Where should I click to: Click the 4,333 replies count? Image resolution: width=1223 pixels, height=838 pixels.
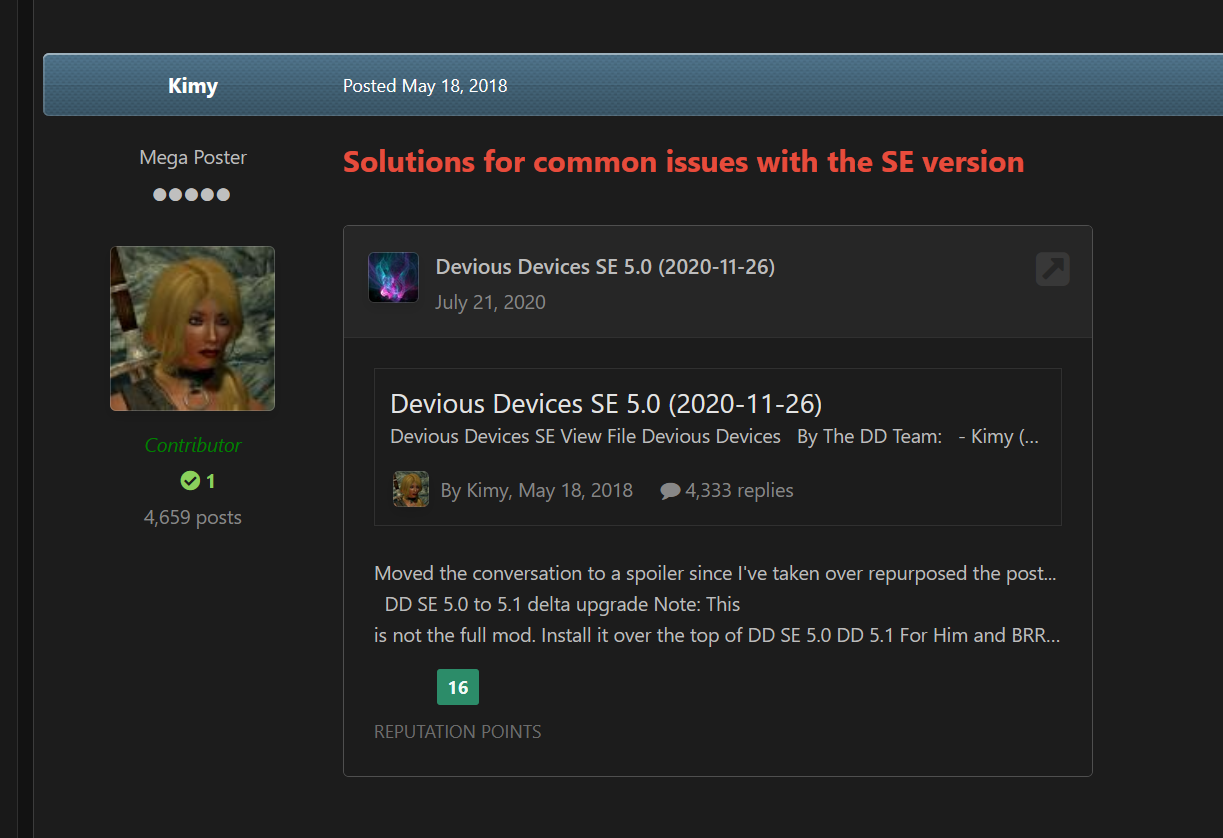point(739,490)
